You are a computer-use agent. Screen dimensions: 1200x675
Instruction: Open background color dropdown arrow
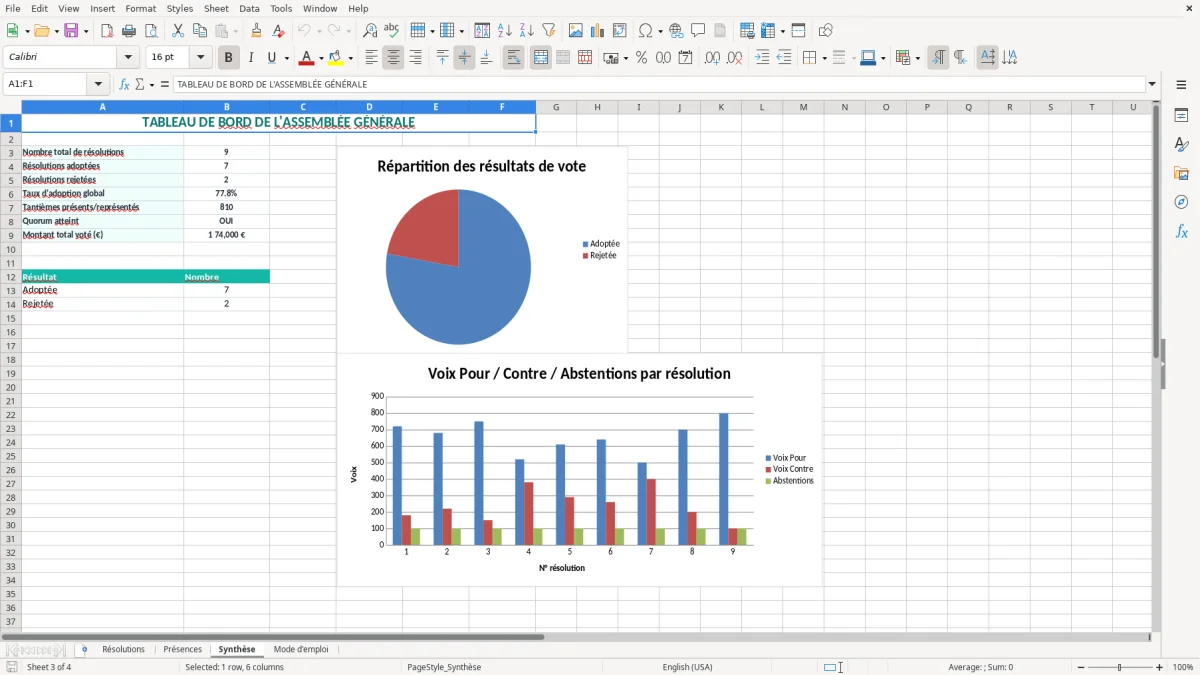[x=350, y=58]
